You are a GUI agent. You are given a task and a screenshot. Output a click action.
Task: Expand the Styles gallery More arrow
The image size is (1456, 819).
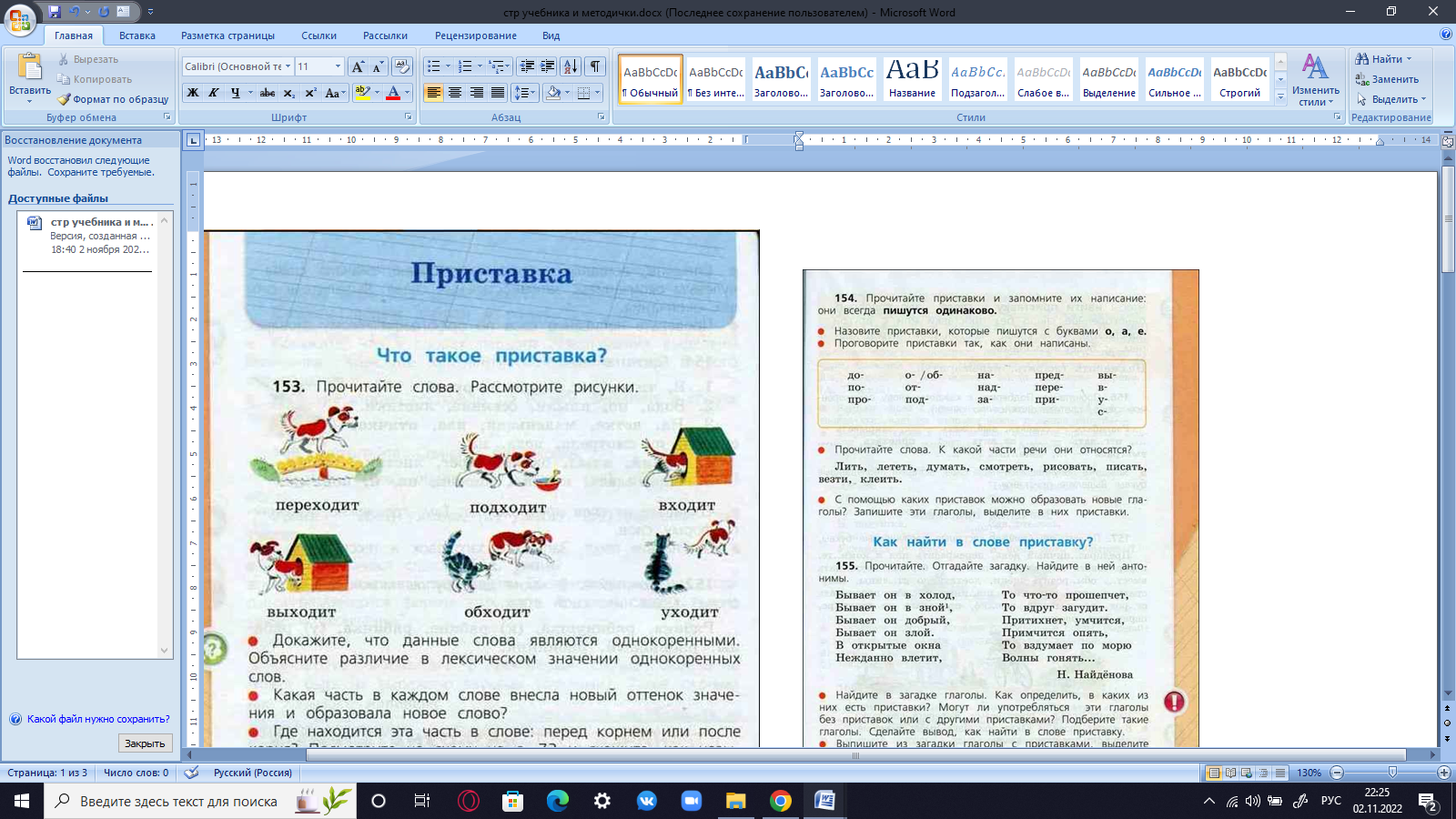1281,96
